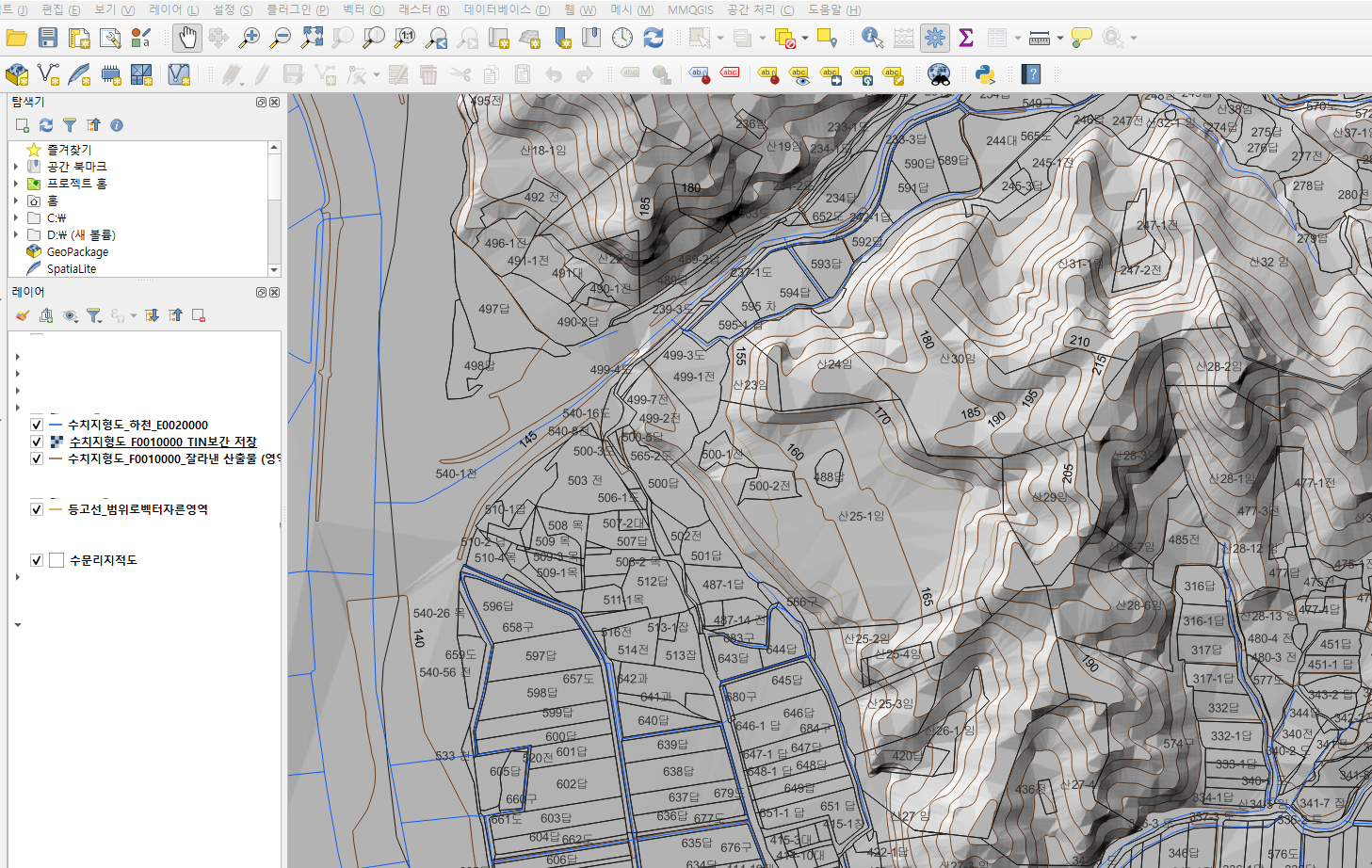Open the temporal controller clock icon
This screenshot has width=1372, height=868.
coord(622,38)
